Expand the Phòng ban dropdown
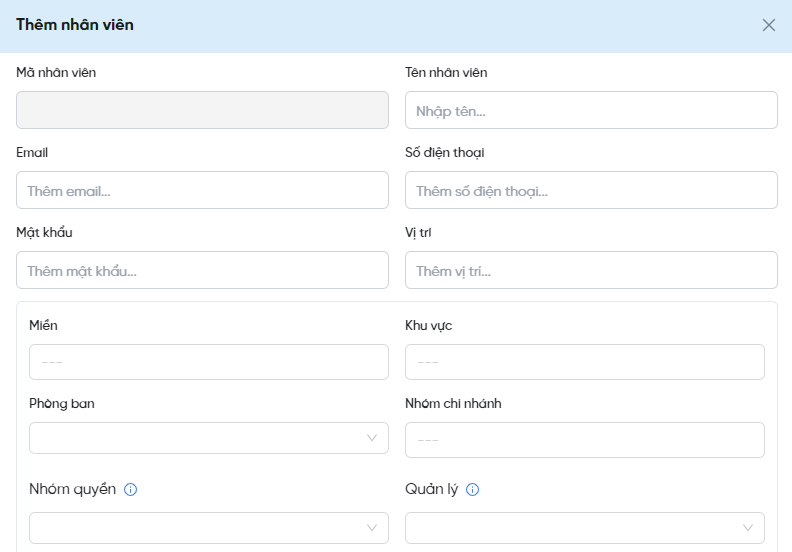The image size is (792, 552). 209,438
